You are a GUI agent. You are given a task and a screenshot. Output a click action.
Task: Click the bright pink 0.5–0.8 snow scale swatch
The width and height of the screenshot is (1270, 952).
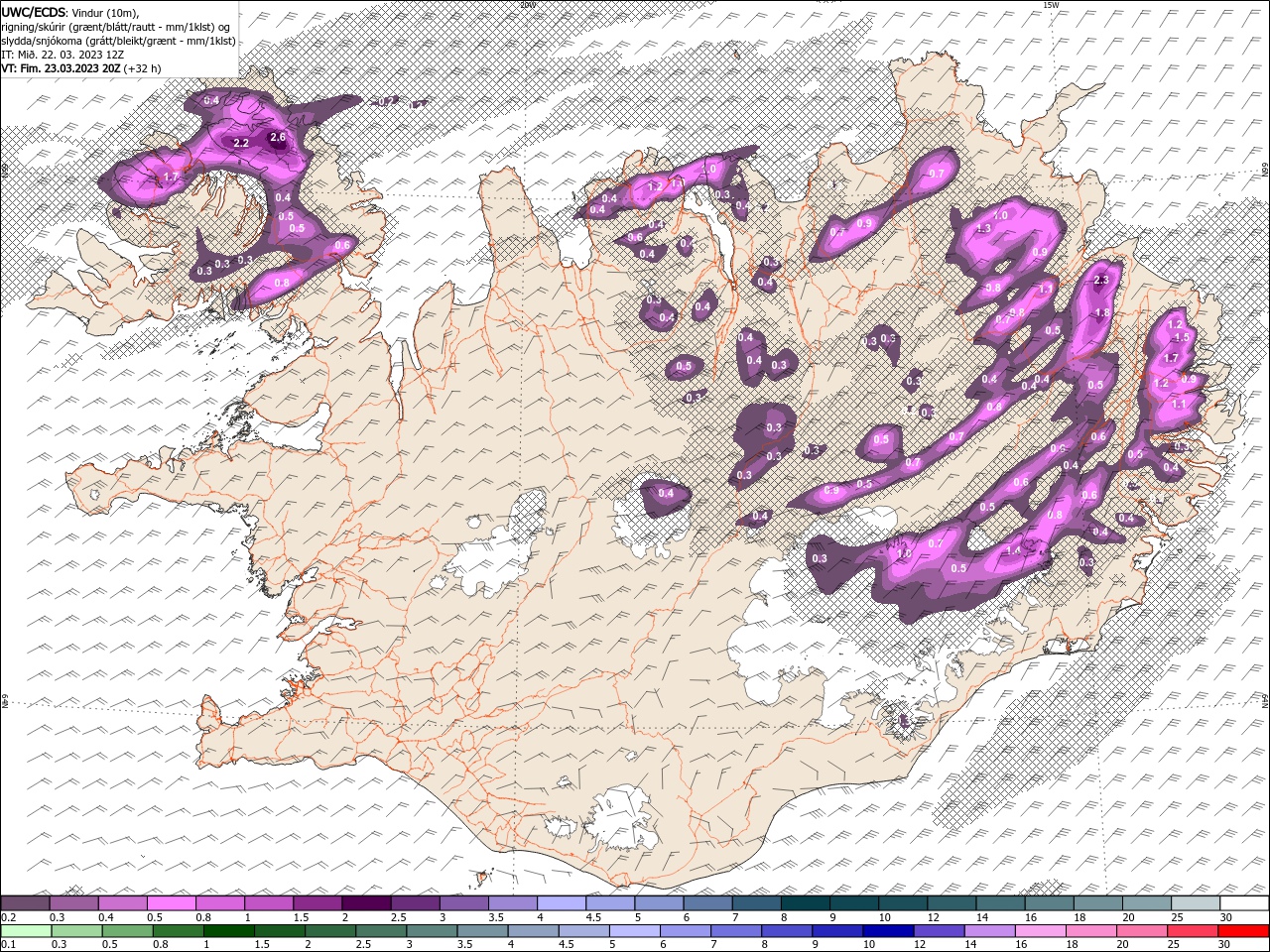tap(171, 903)
